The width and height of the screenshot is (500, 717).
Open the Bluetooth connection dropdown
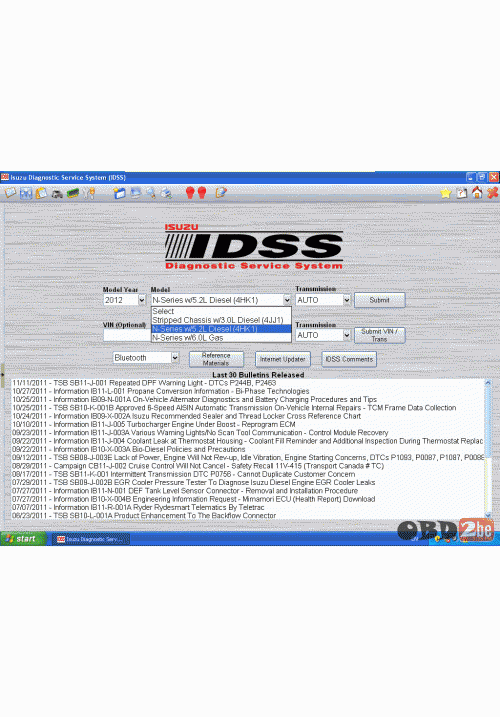coord(175,358)
